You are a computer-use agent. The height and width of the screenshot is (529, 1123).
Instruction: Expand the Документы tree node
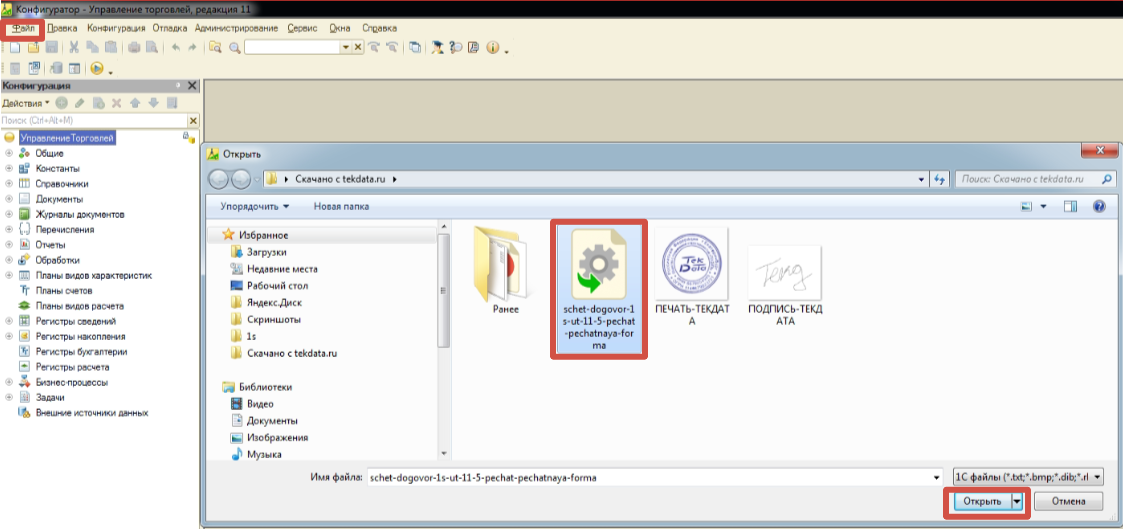tap(9, 199)
